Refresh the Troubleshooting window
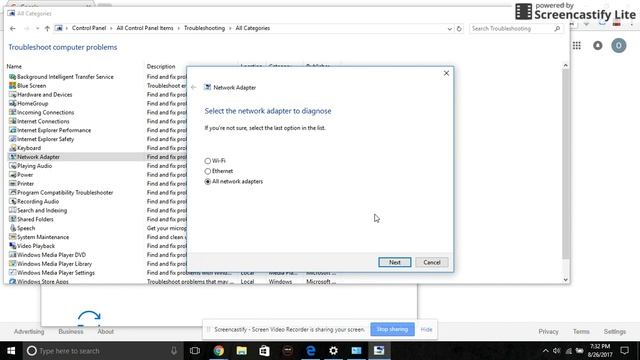The height and width of the screenshot is (360, 640). click(x=459, y=29)
